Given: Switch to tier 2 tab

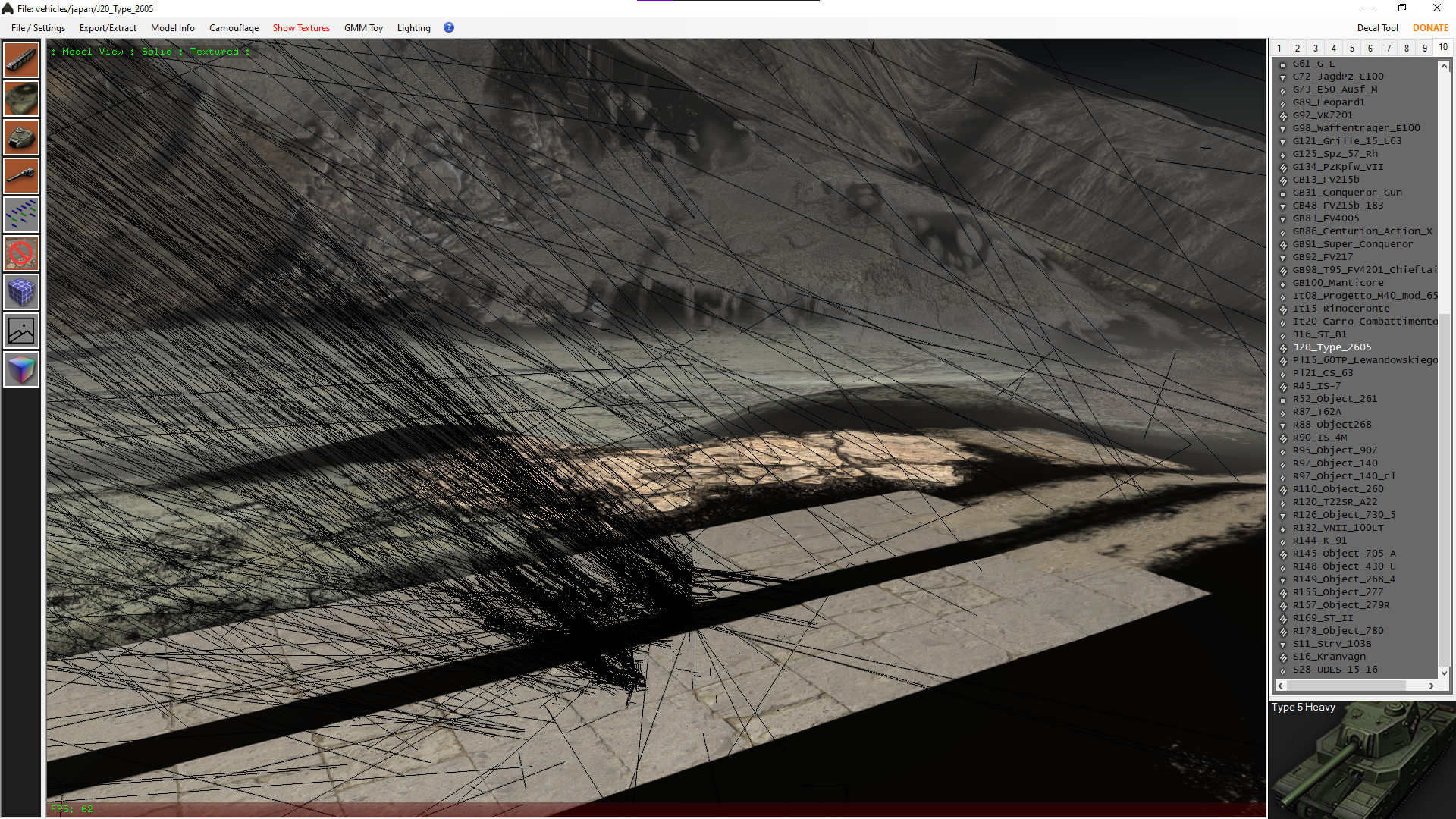Looking at the screenshot, I should pos(1298,48).
